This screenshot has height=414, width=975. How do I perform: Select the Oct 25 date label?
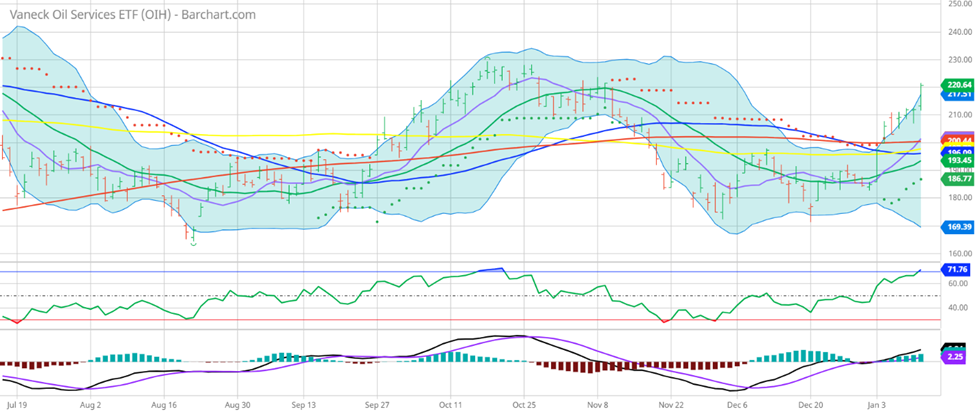tap(524, 404)
